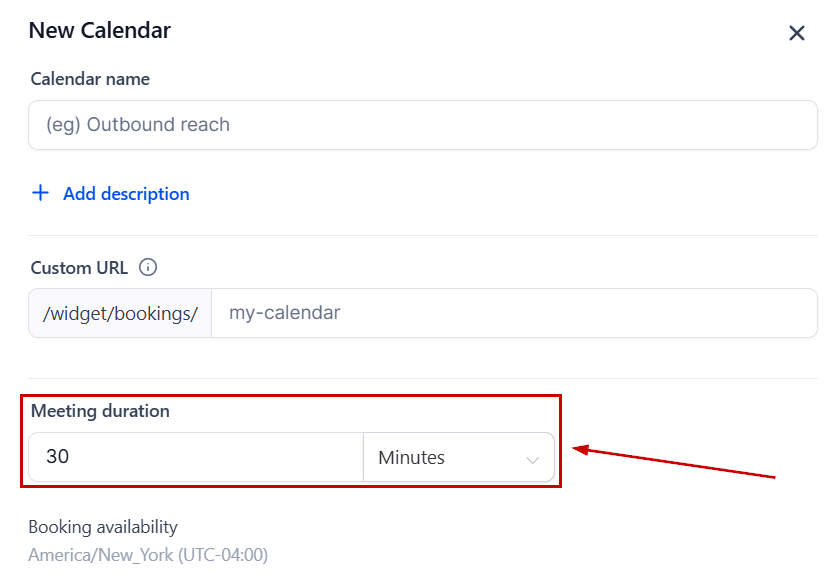Click the chevron arrow in Minutes selector

point(532,459)
